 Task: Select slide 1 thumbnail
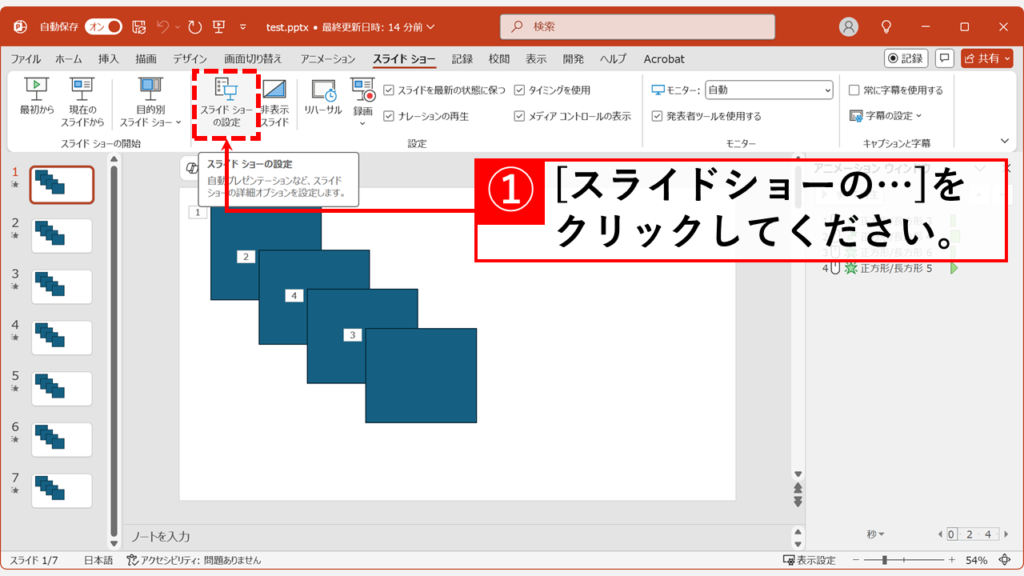(x=62, y=185)
